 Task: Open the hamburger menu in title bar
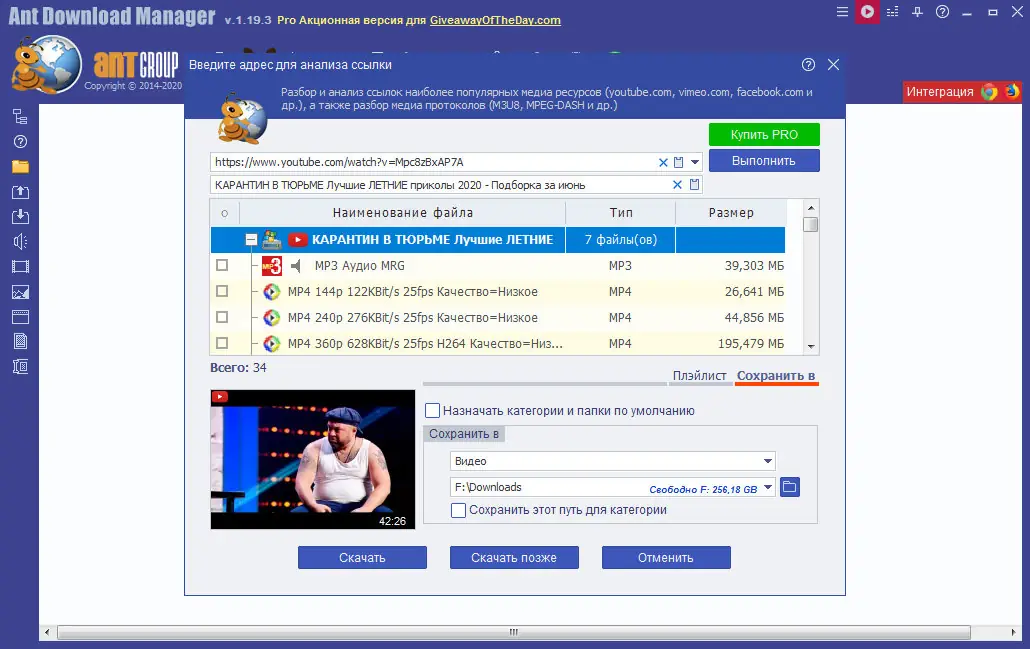(x=842, y=12)
